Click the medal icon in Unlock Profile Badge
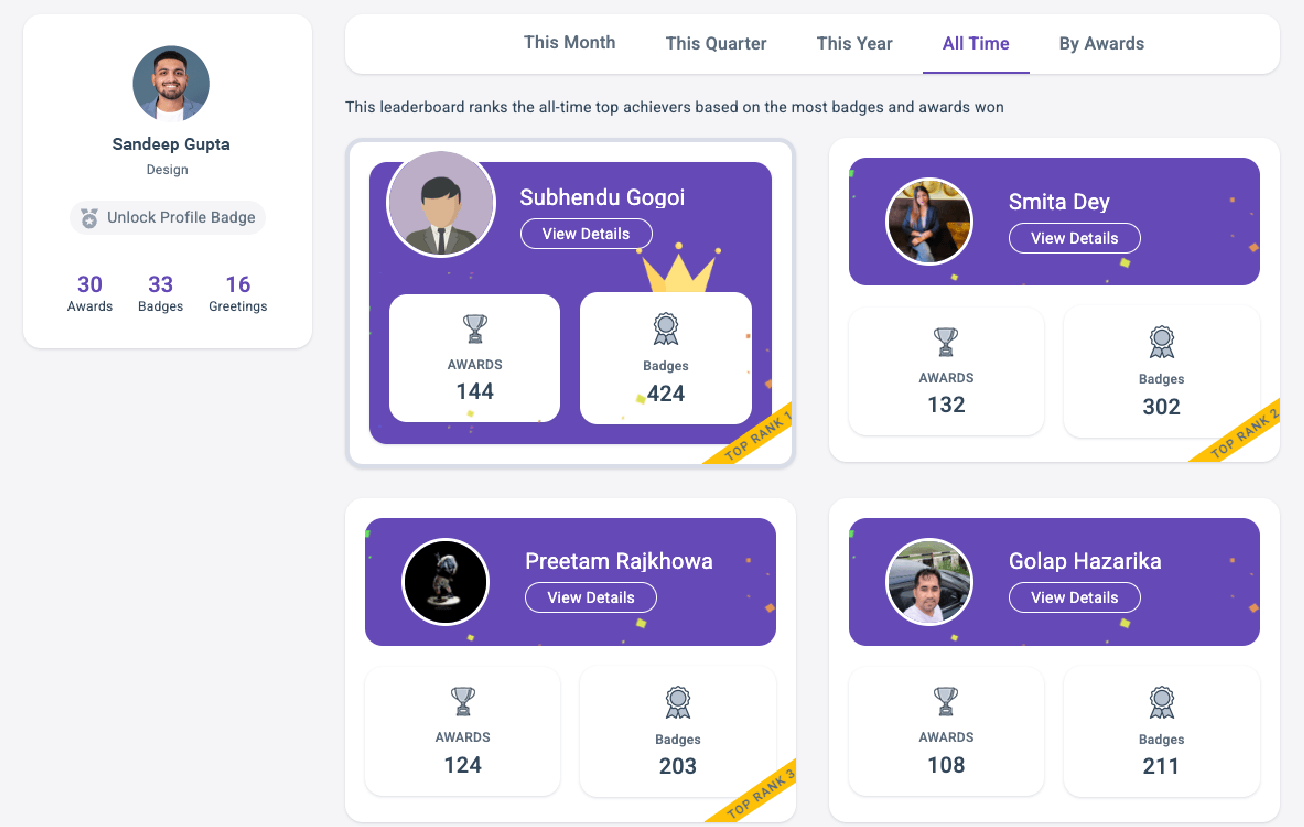Image resolution: width=1304 pixels, height=827 pixels. pyautogui.click(x=89, y=218)
